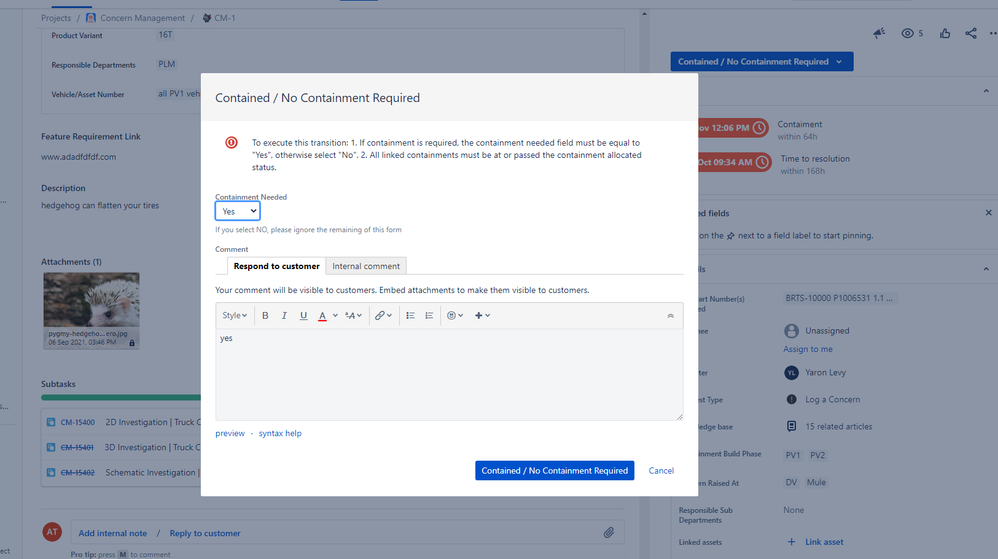This screenshot has height=559, width=998.
Task: Collapse the editor toolbar
Action: [x=670, y=316]
